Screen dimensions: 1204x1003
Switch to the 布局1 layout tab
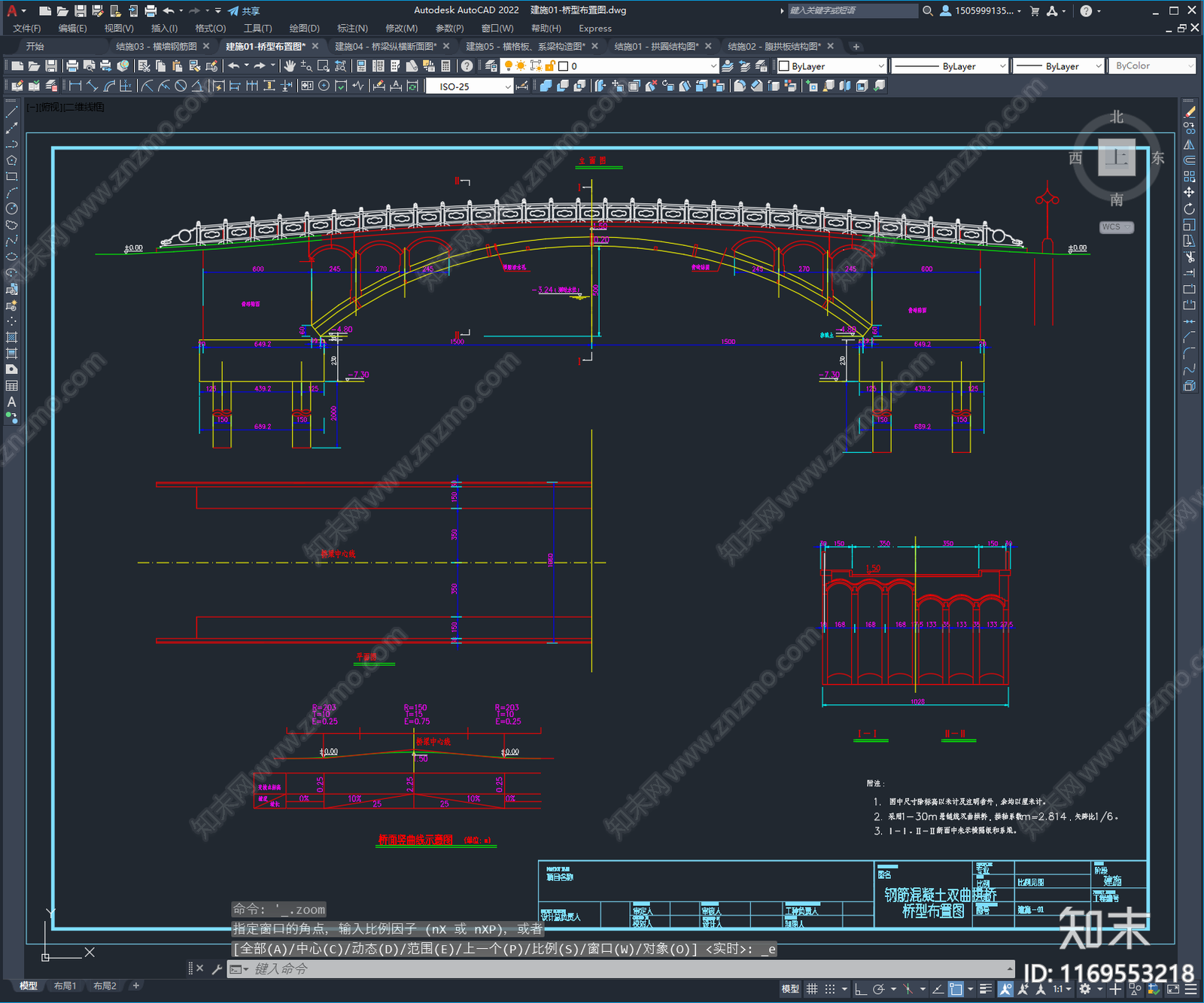point(65,986)
